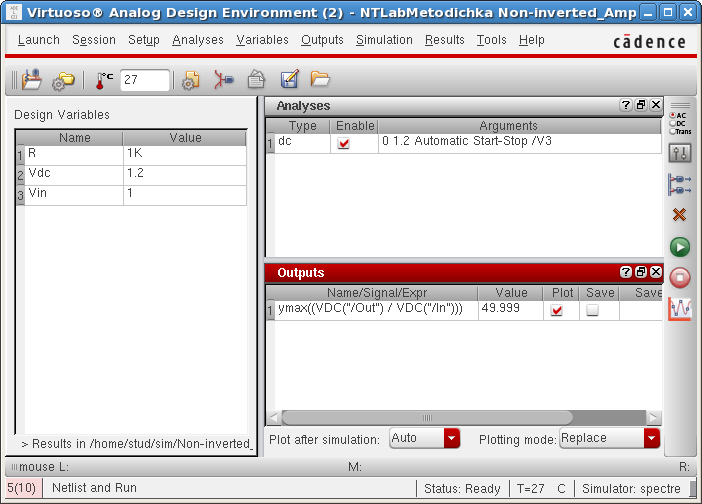Image resolution: width=702 pixels, height=504 pixels.
Task: Open the Plotting mode Replace dropdown
Action: pyautogui.click(x=609, y=438)
